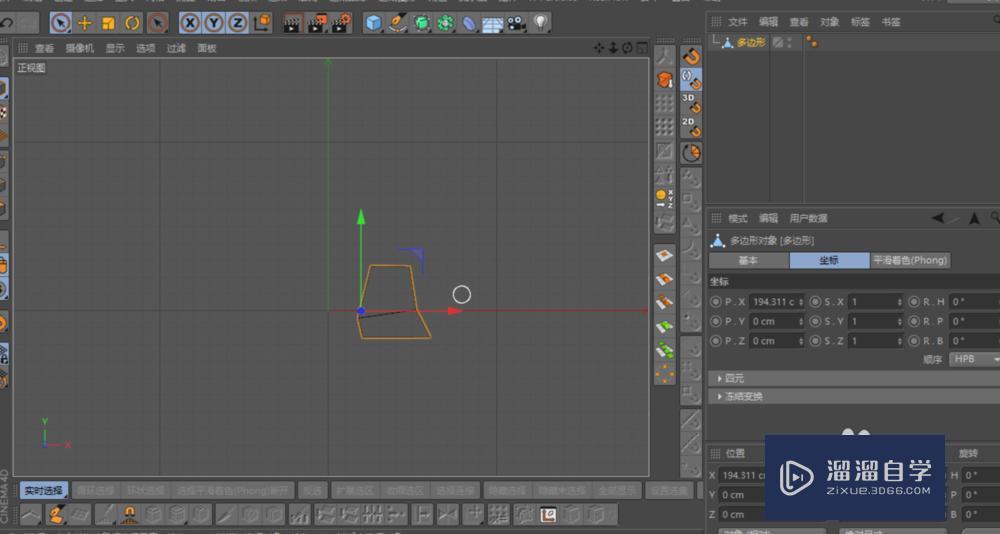This screenshot has width=1000, height=534.
Task: Open the green Subdivision Surface generators icon
Action: (x=422, y=24)
